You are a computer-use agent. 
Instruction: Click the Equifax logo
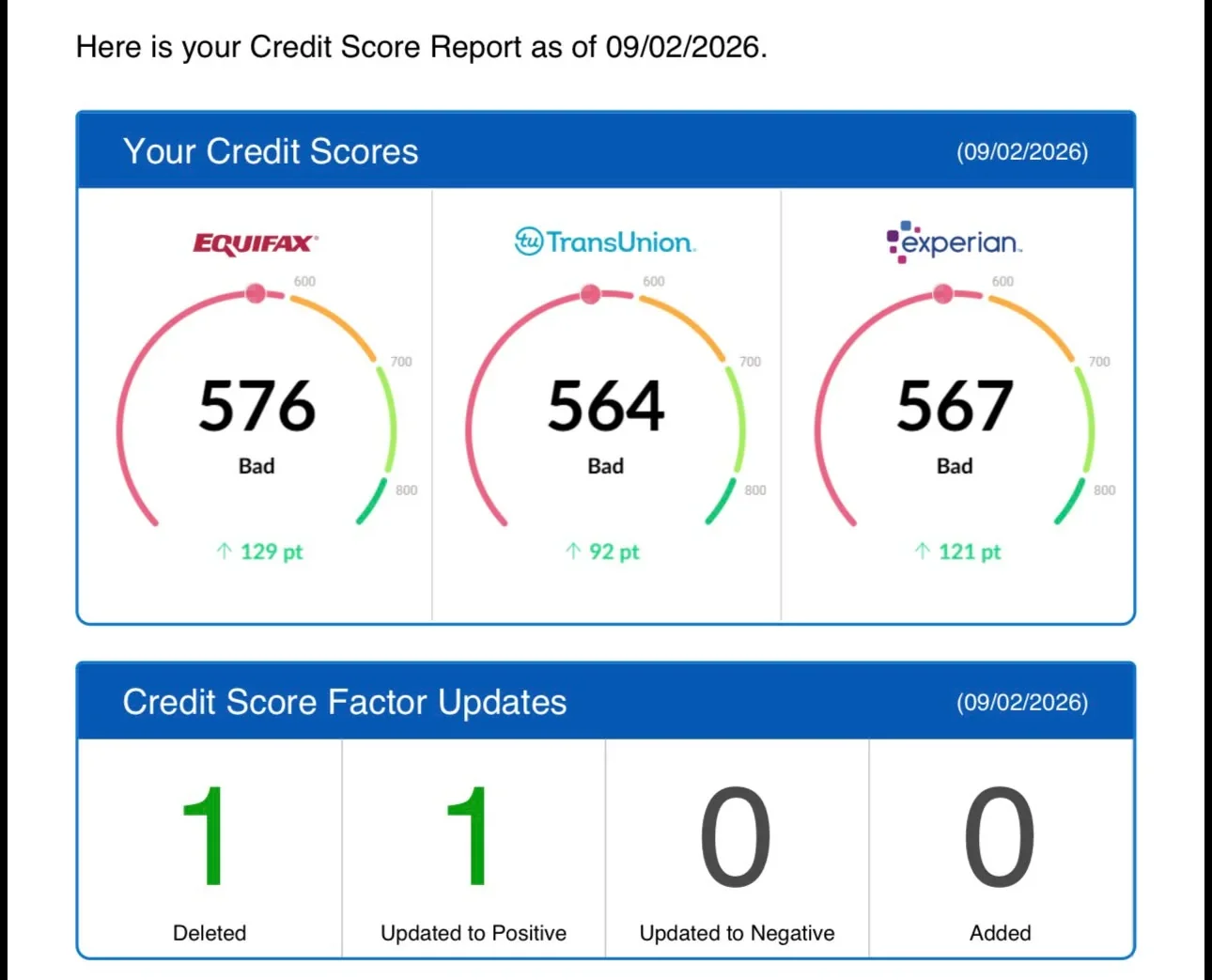click(256, 244)
